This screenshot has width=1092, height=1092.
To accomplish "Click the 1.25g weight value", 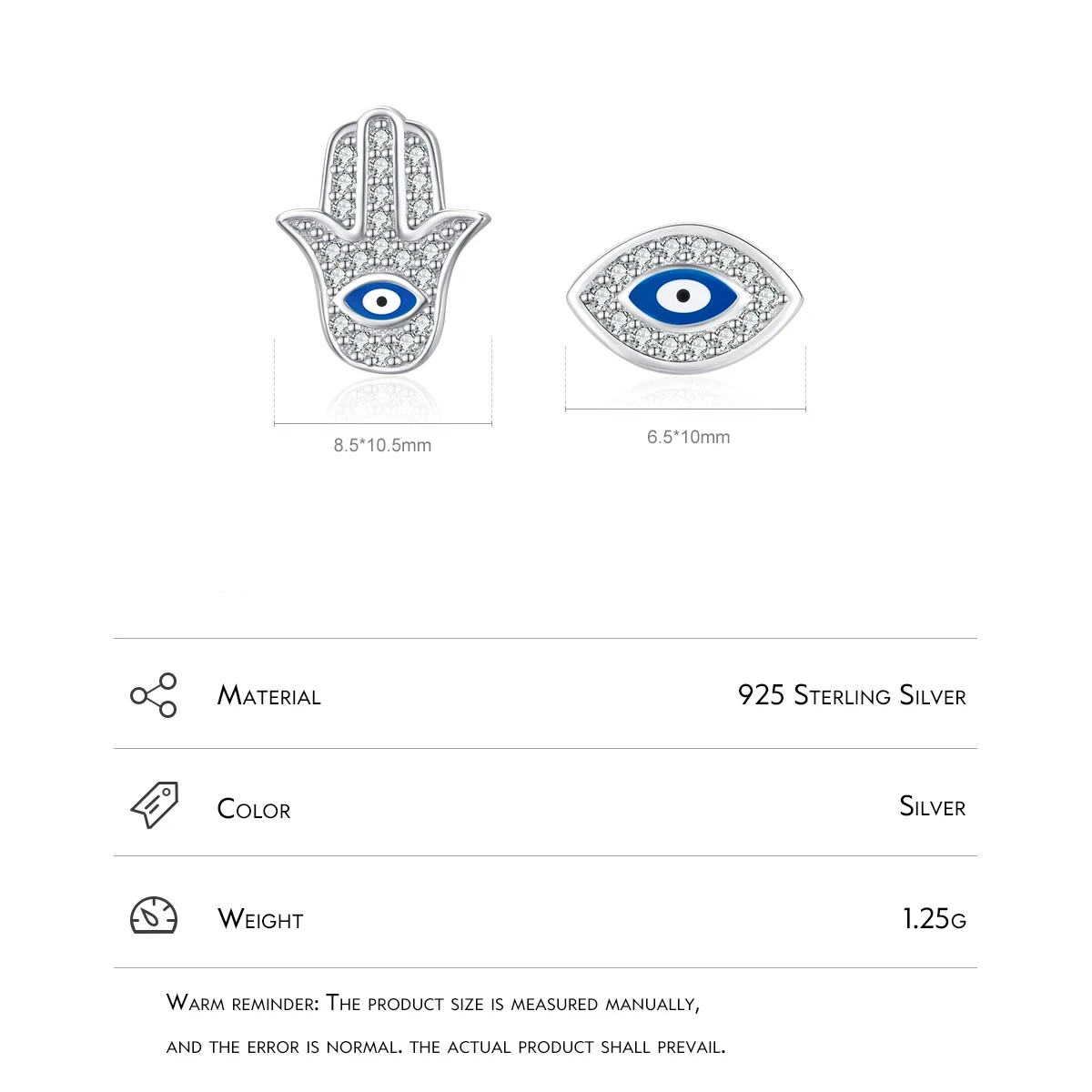I will click(x=935, y=919).
